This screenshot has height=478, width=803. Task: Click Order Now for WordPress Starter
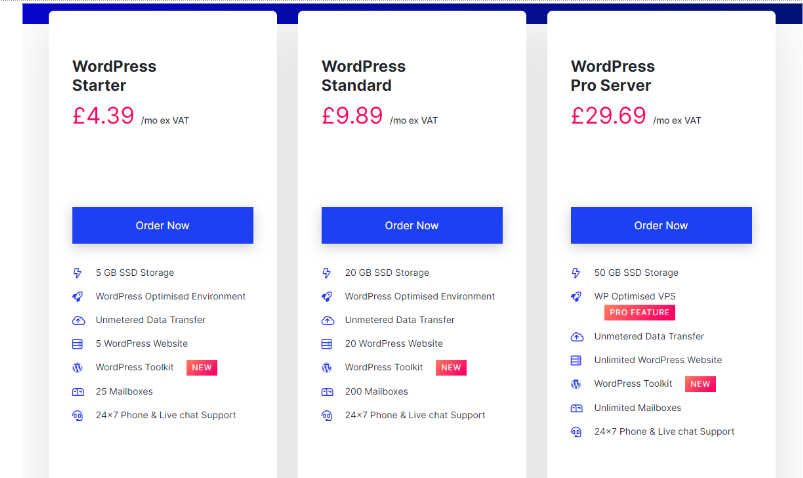[162, 225]
